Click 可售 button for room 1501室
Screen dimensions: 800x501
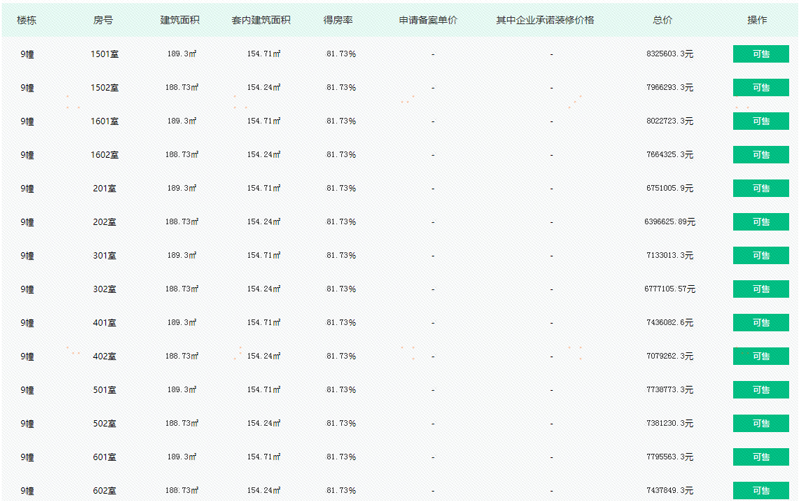(760, 54)
